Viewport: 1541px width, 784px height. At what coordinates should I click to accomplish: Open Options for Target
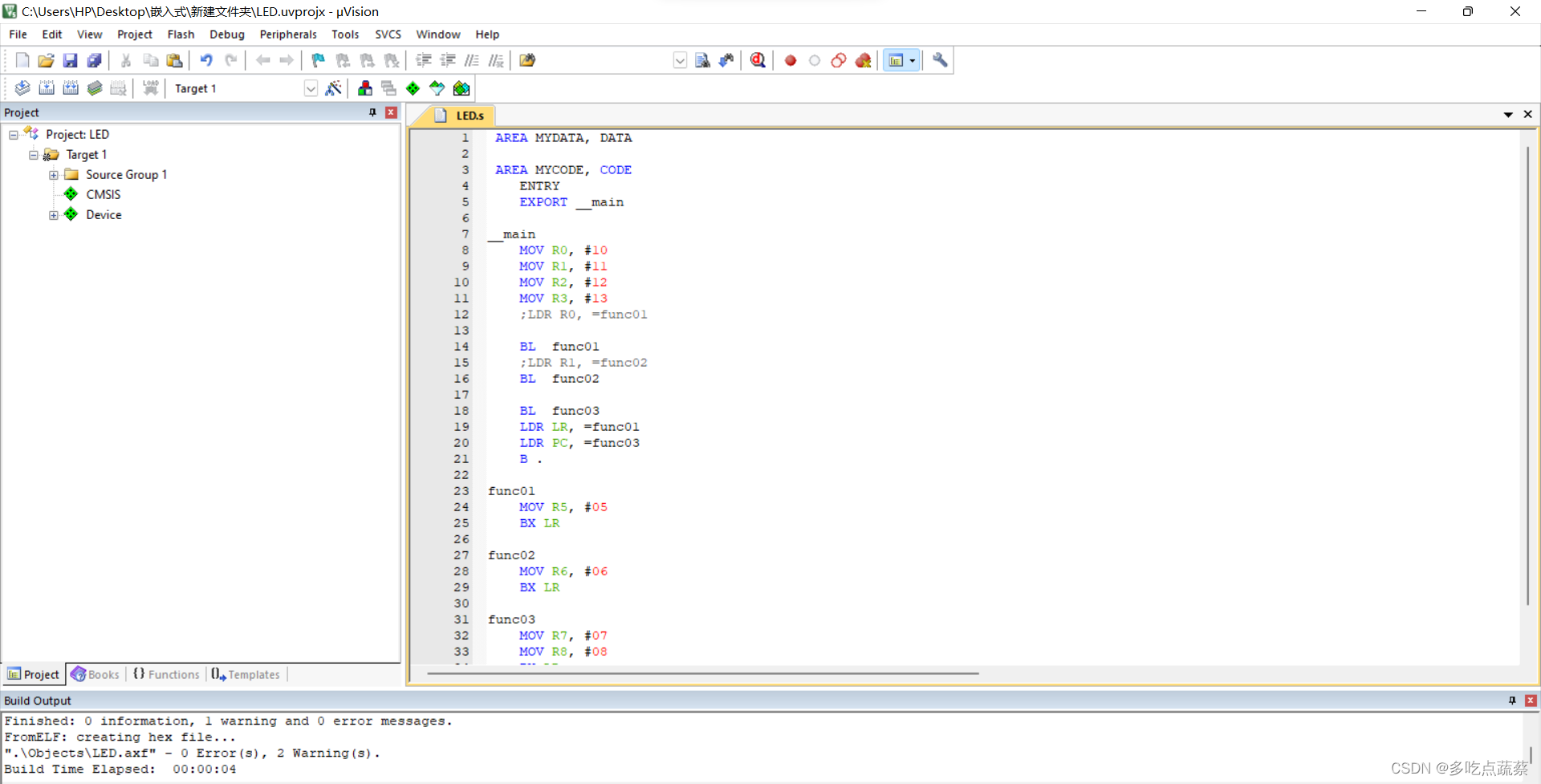coord(333,88)
